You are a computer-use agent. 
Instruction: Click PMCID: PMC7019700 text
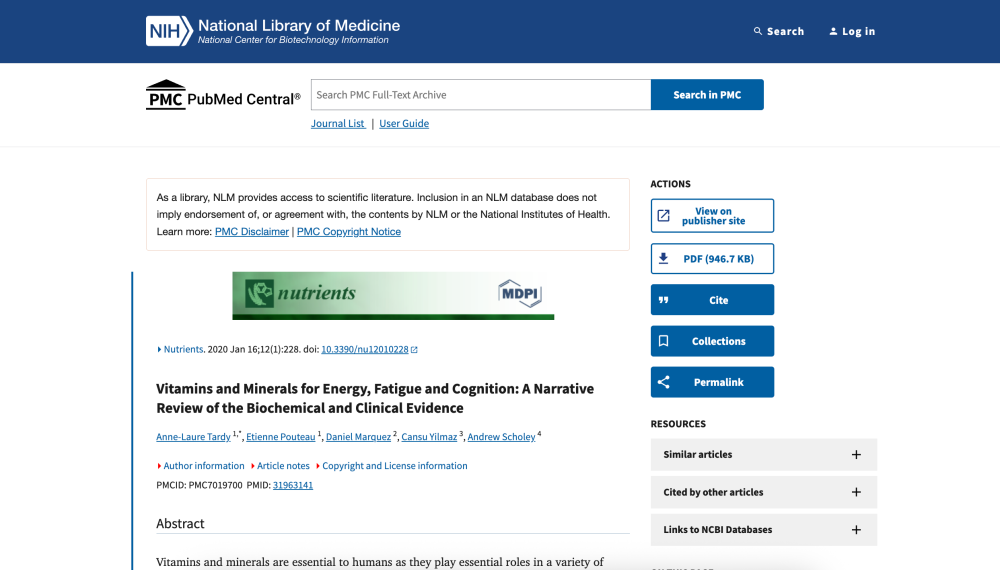tap(199, 485)
